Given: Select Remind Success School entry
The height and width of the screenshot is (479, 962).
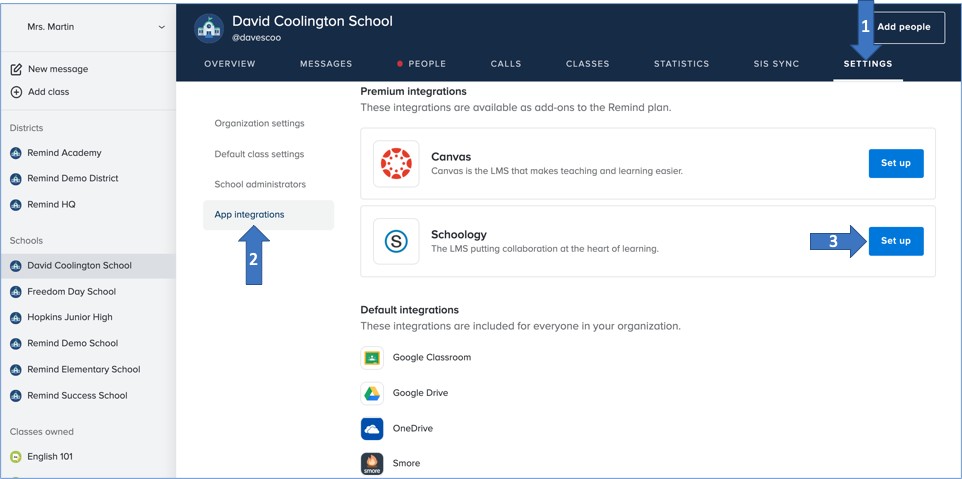Looking at the screenshot, I should point(77,396).
